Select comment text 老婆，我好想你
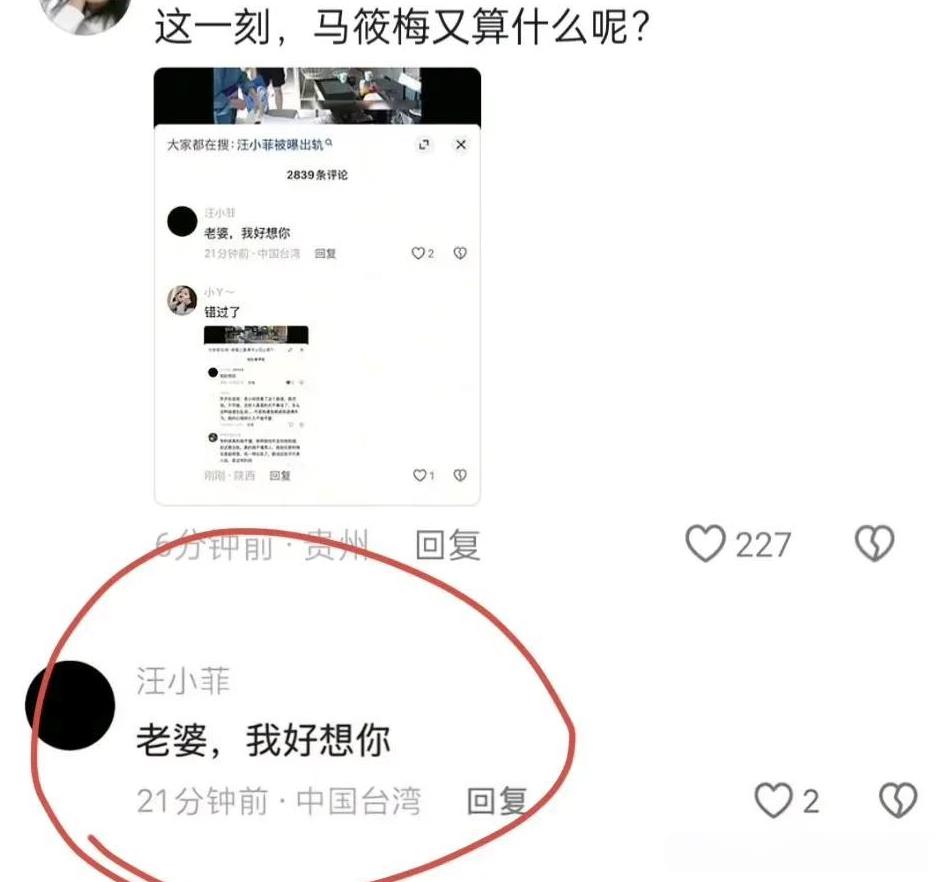The width and height of the screenshot is (942, 882). point(264,740)
